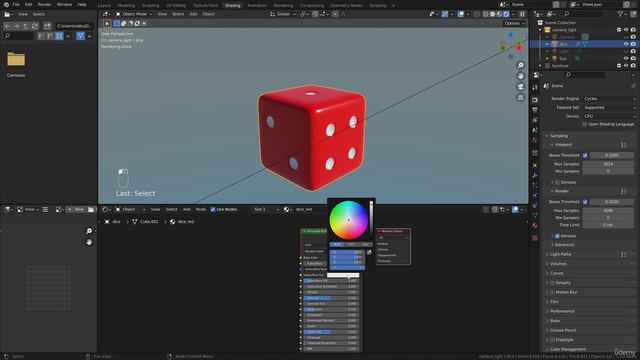Select the rendered viewport shading icon
The width and height of the screenshot is (640, 360).
tap(506, 14)
